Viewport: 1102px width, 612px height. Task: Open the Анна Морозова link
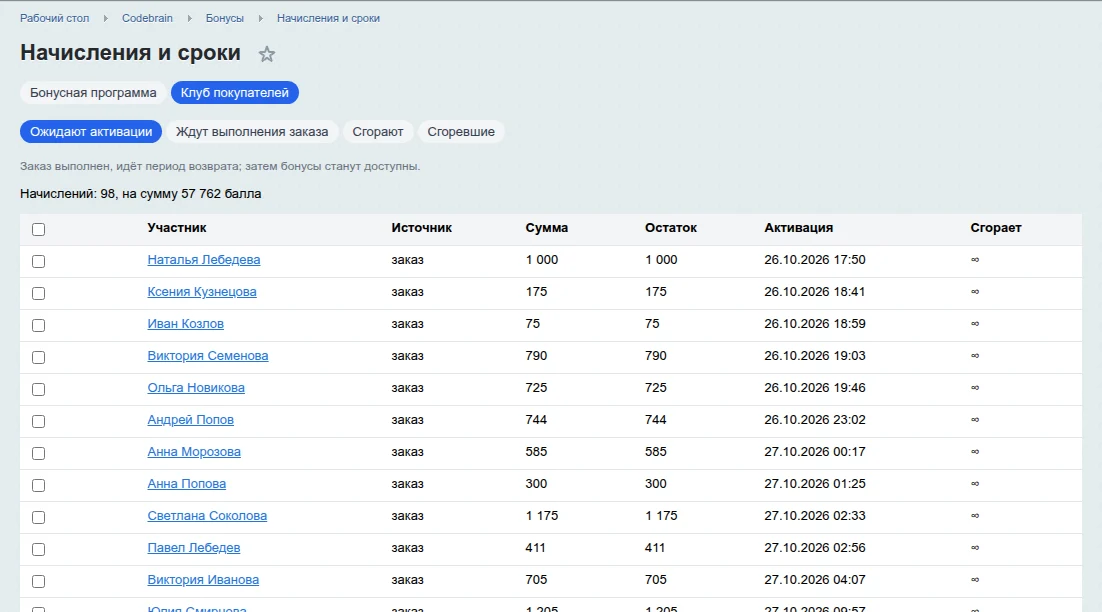click(x=194, y=452)
